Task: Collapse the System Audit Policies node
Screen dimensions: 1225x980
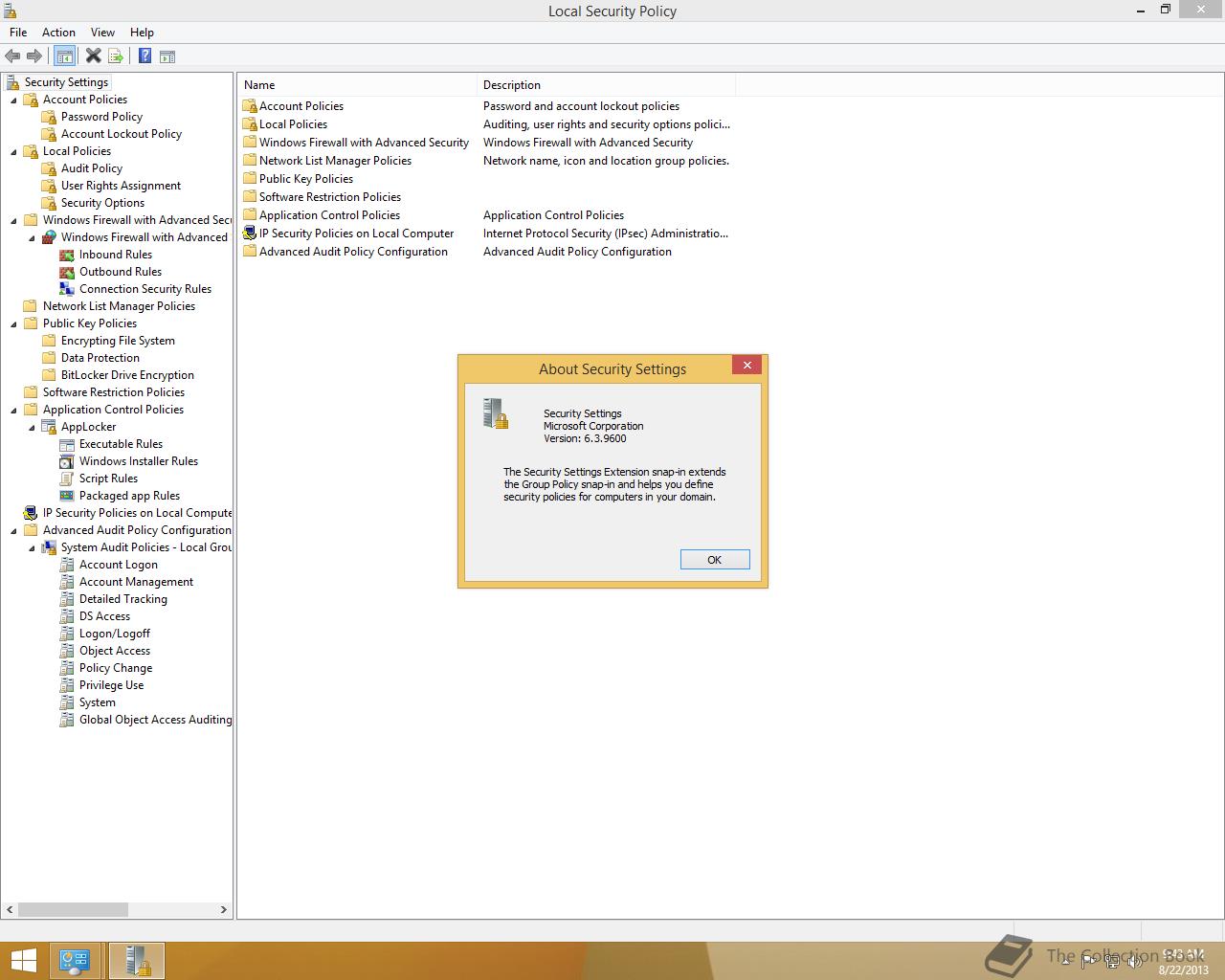Action: coord(32,548)
